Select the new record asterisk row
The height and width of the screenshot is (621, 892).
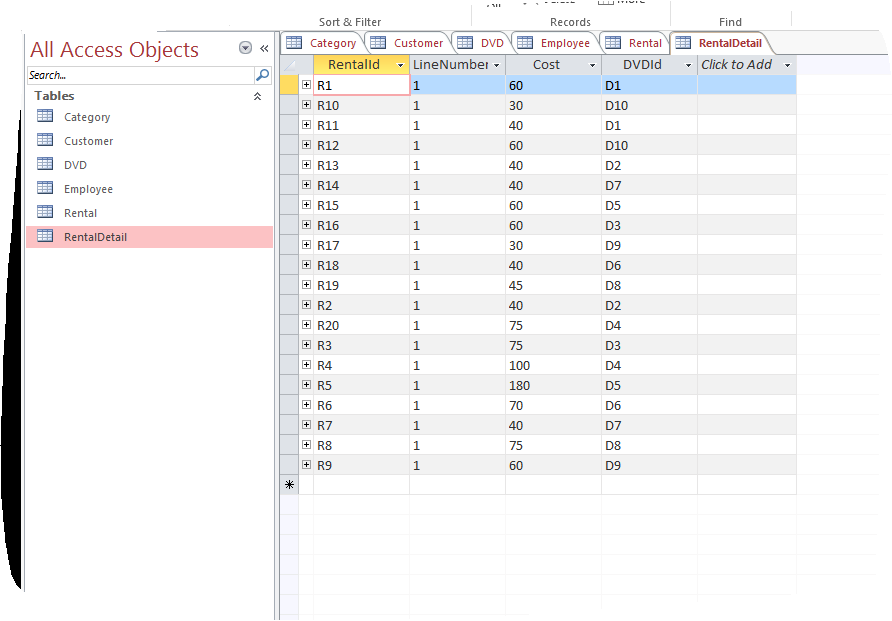289,484
